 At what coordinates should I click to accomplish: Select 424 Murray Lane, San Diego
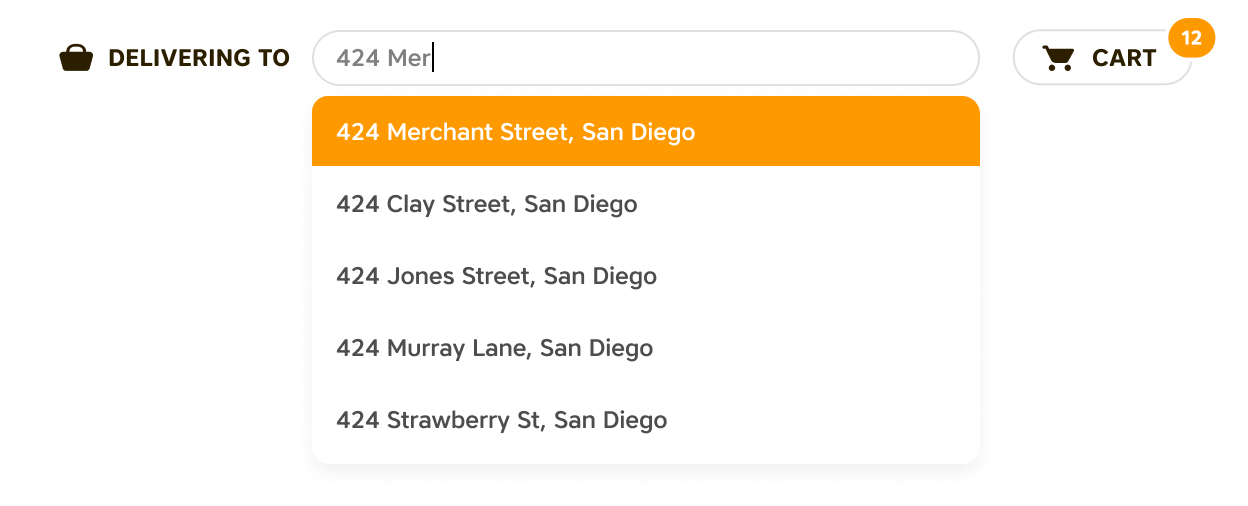[x=646, y=348]
